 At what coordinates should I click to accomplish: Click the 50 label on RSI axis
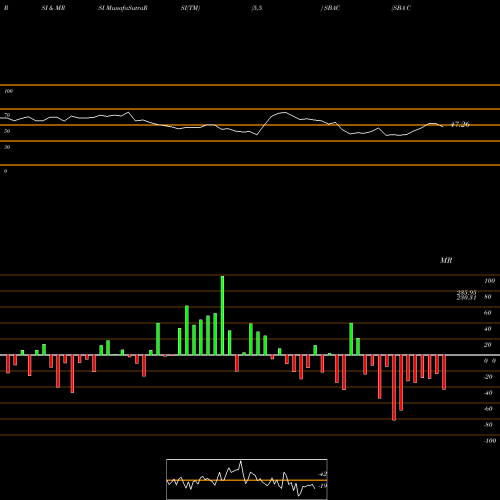point(7,131)
